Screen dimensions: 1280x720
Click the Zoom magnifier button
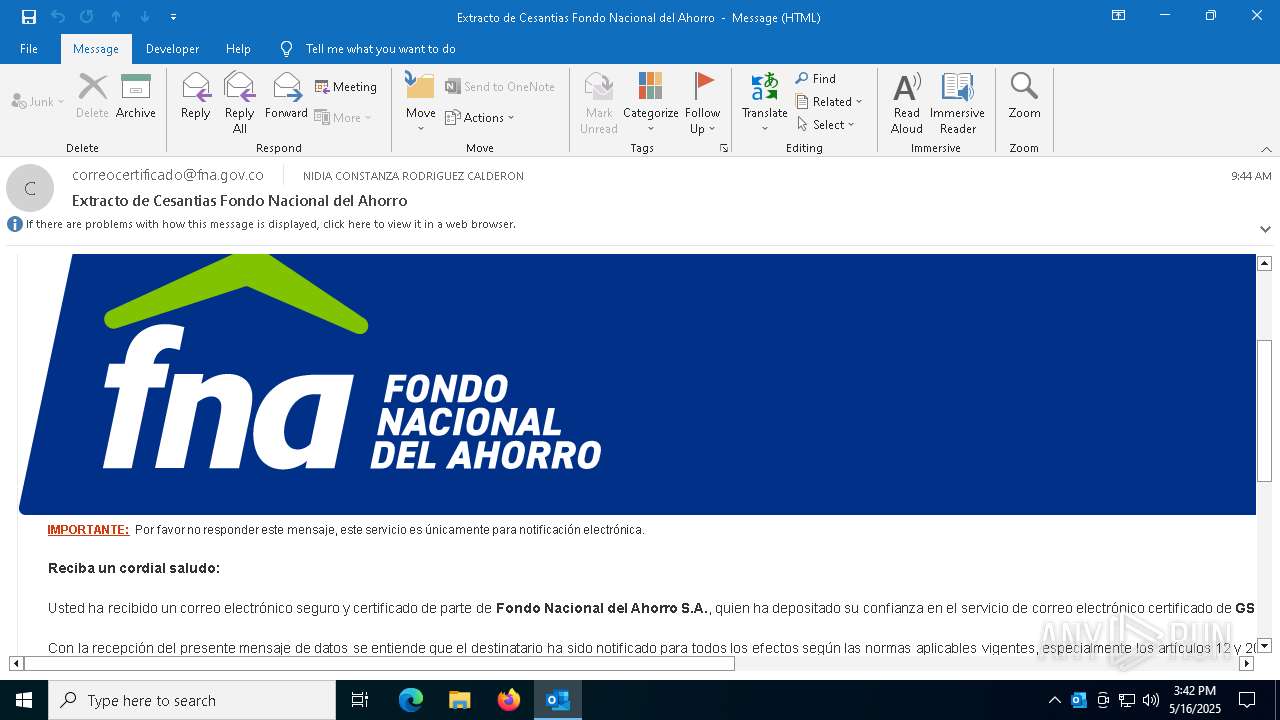1024,96
